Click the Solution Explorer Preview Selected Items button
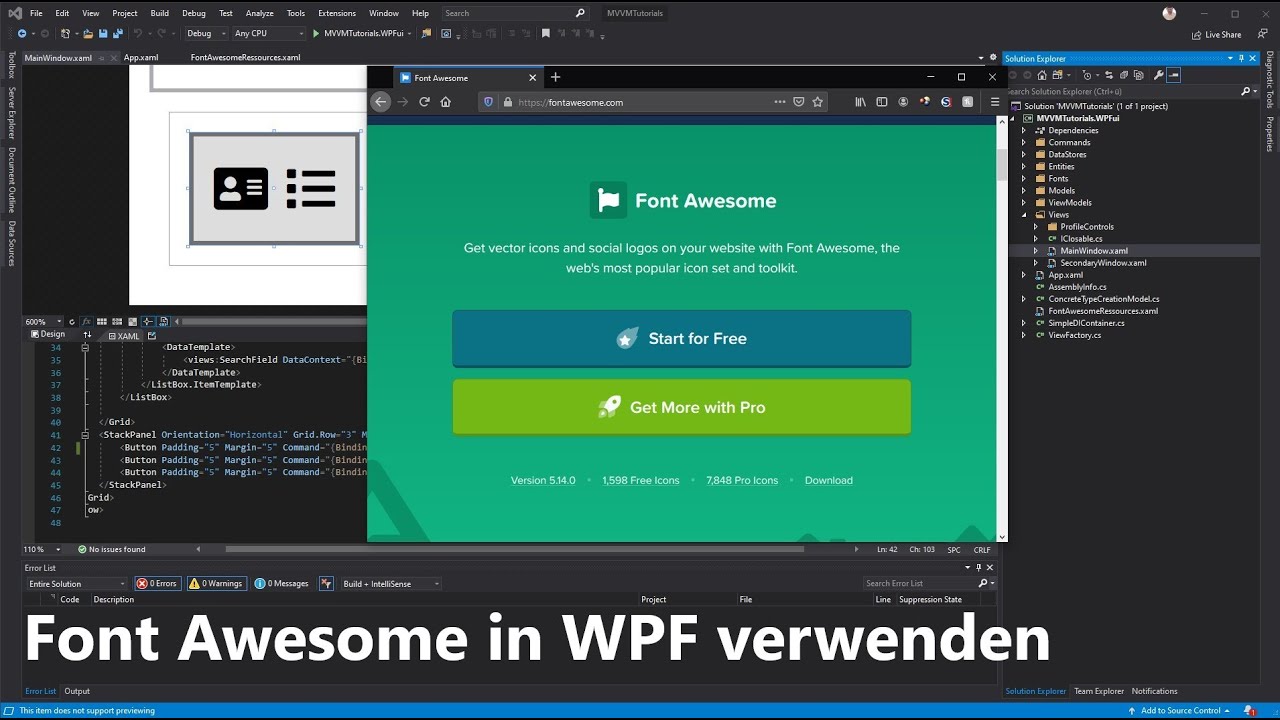Viewport: 1280px width, 720px height. (1174, 75)
